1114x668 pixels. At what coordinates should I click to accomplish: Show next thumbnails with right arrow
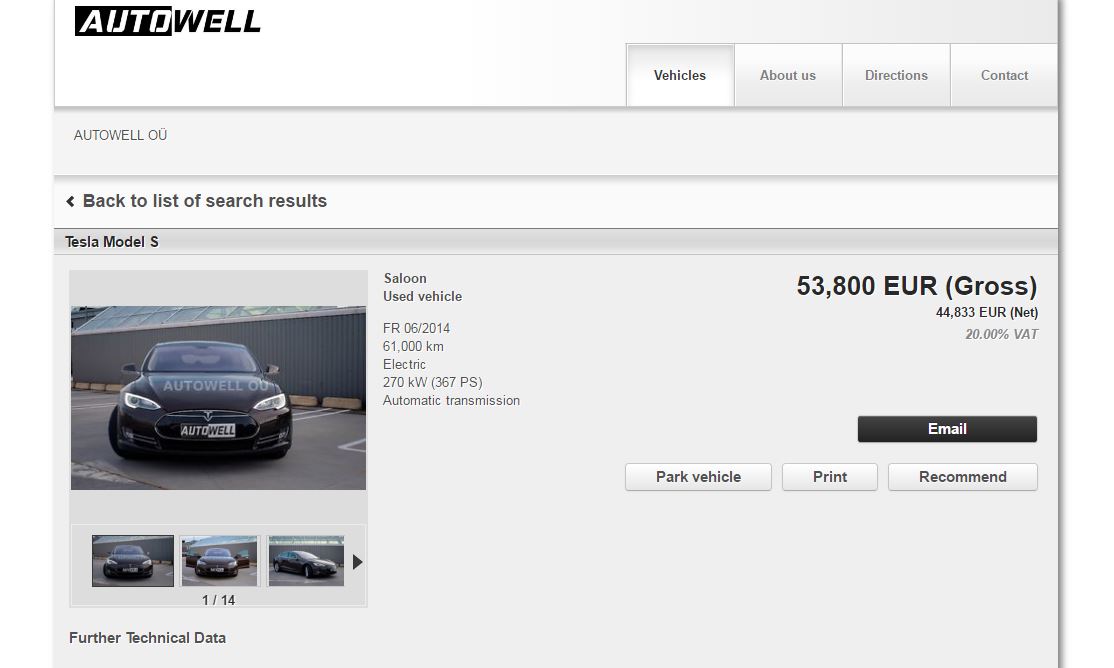pos(357,562)
